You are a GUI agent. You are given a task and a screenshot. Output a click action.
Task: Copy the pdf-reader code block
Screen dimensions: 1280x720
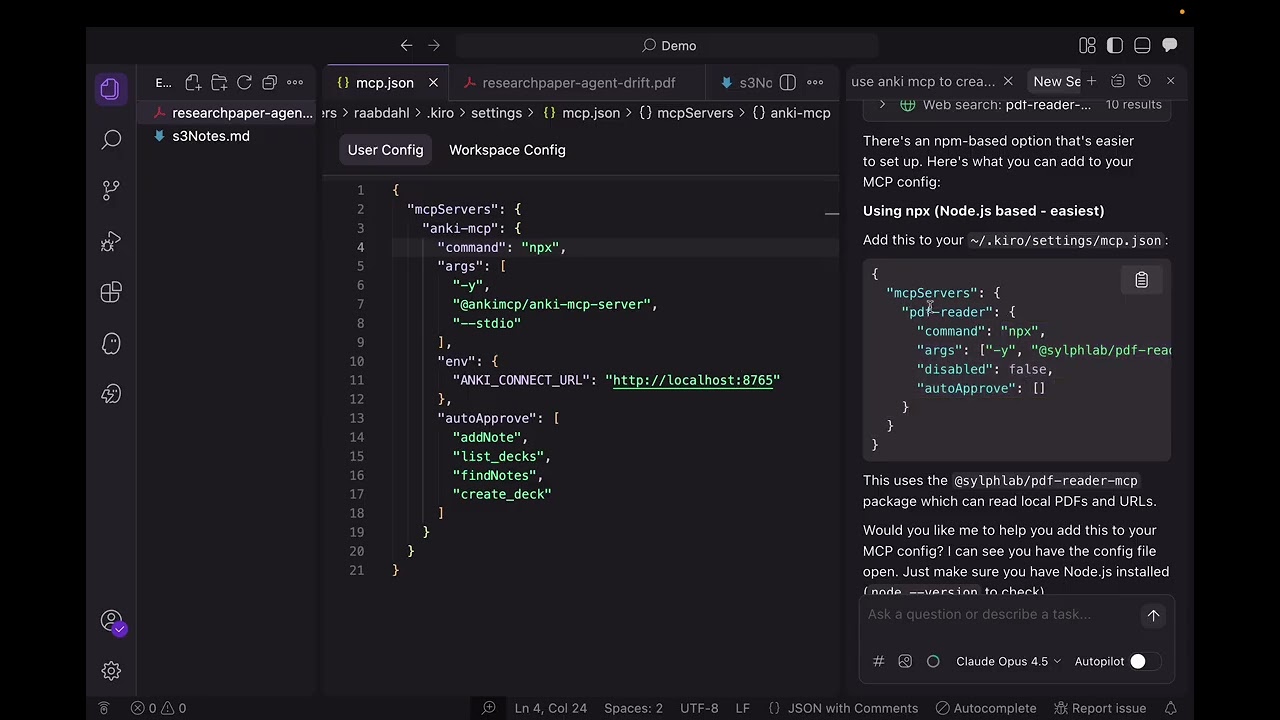tap(1141, 280)
